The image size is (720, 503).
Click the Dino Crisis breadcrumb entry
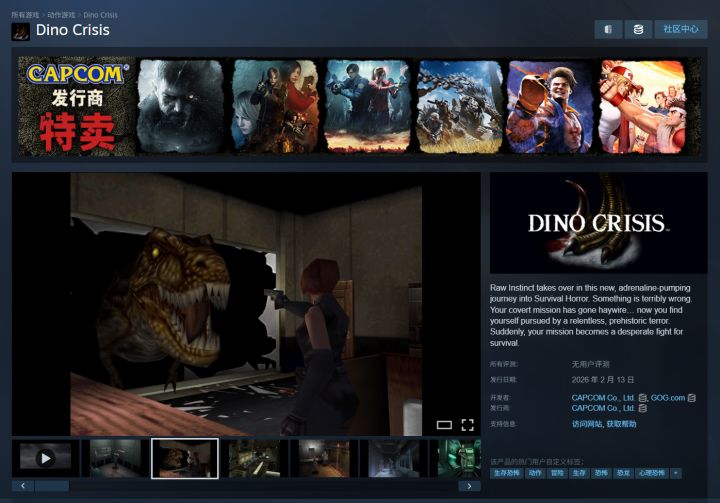[x=101, y=15]
